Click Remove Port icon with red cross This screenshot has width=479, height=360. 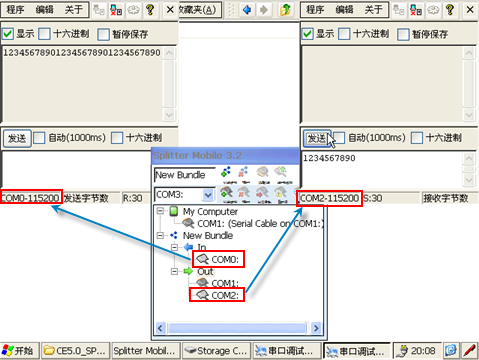click(x=244, y=193)
